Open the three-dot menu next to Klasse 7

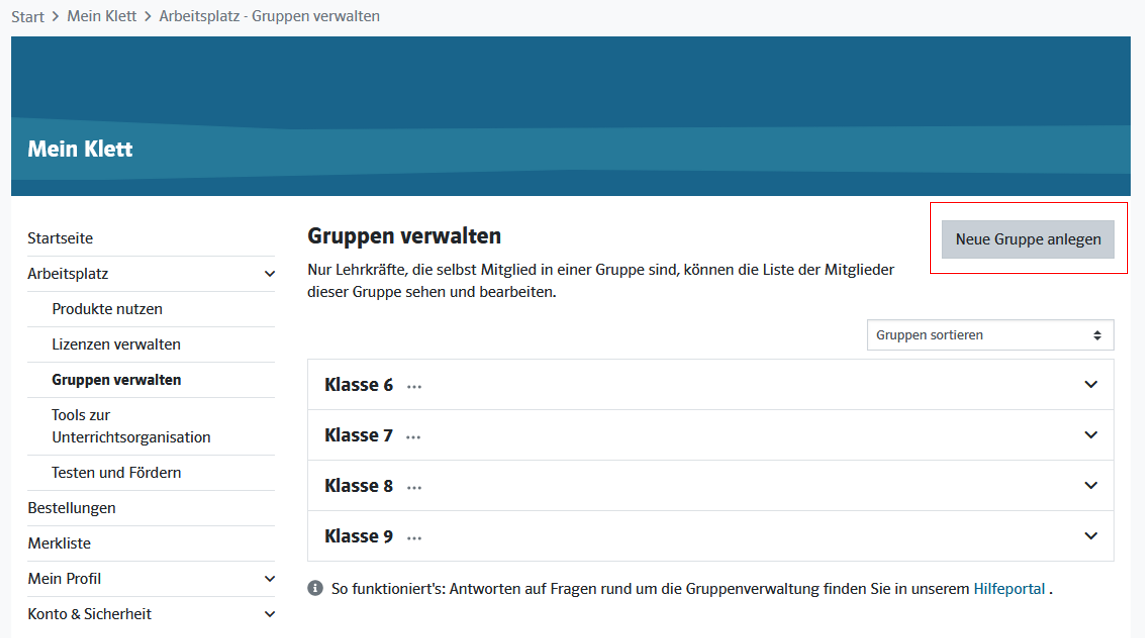click(x=413, y=437)
